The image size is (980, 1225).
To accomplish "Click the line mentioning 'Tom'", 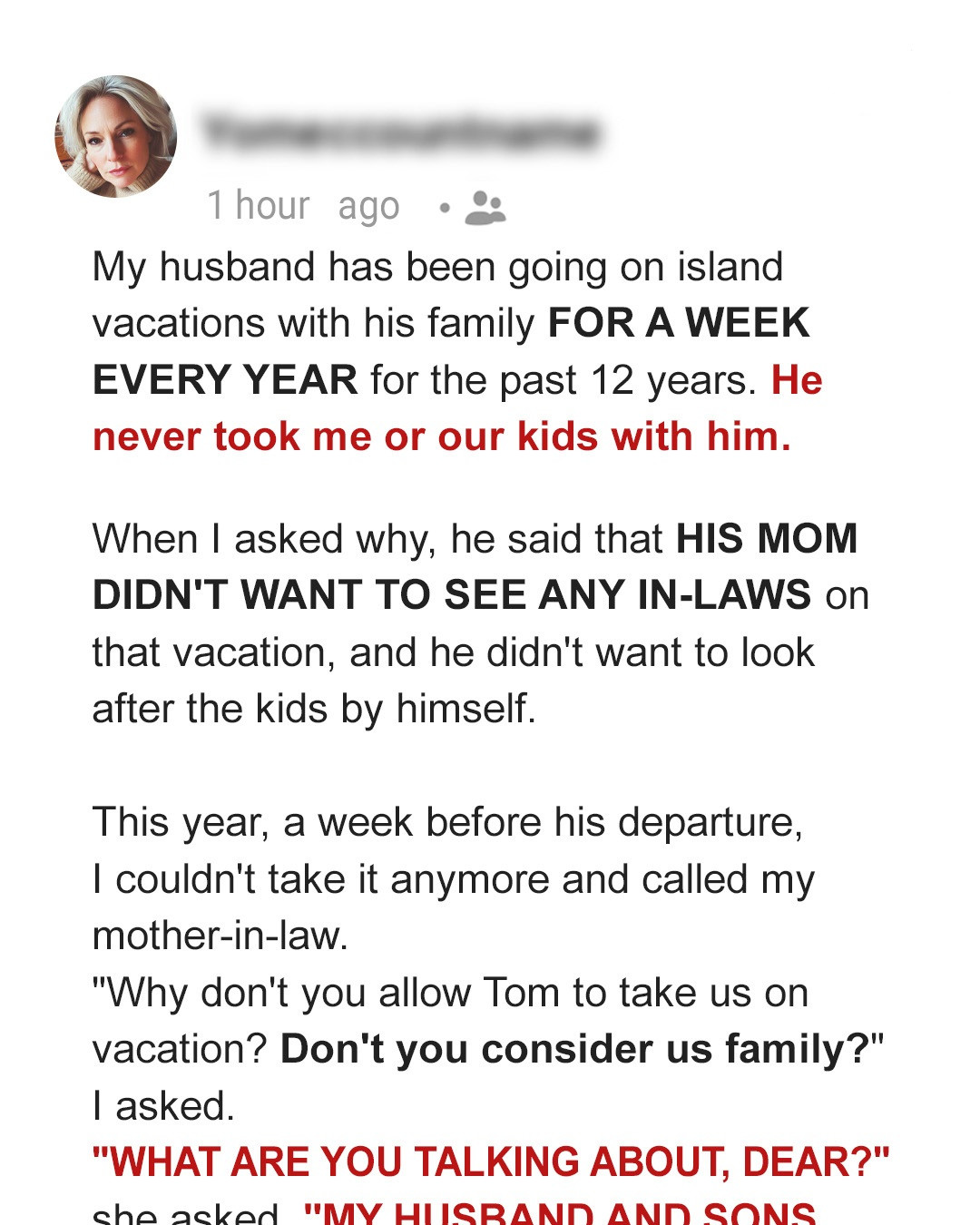I will 450,993.
